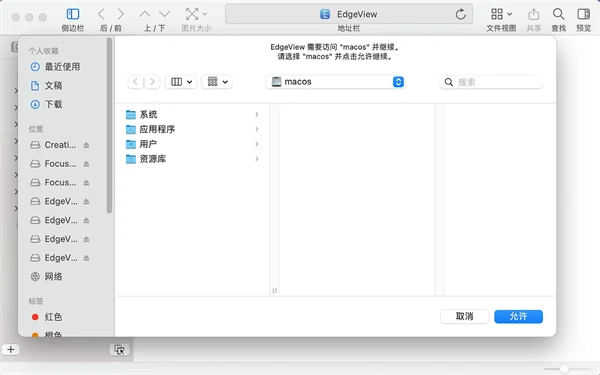
Task: Go back using EdgeView toolbar 后 arrow
Action: [x=101, y=15]
